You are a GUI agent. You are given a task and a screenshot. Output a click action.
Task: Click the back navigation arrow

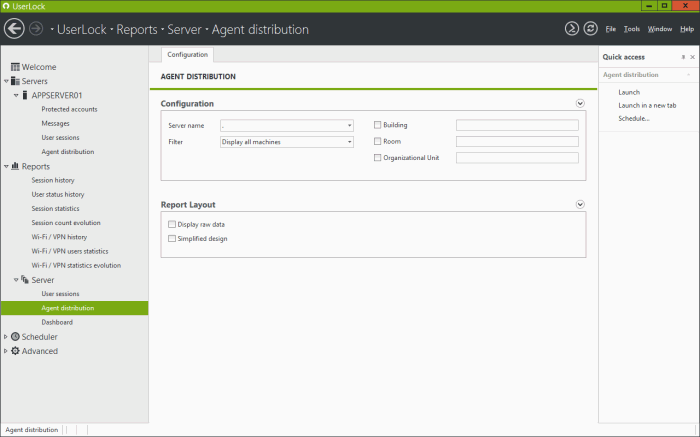[x=14, y=29]
